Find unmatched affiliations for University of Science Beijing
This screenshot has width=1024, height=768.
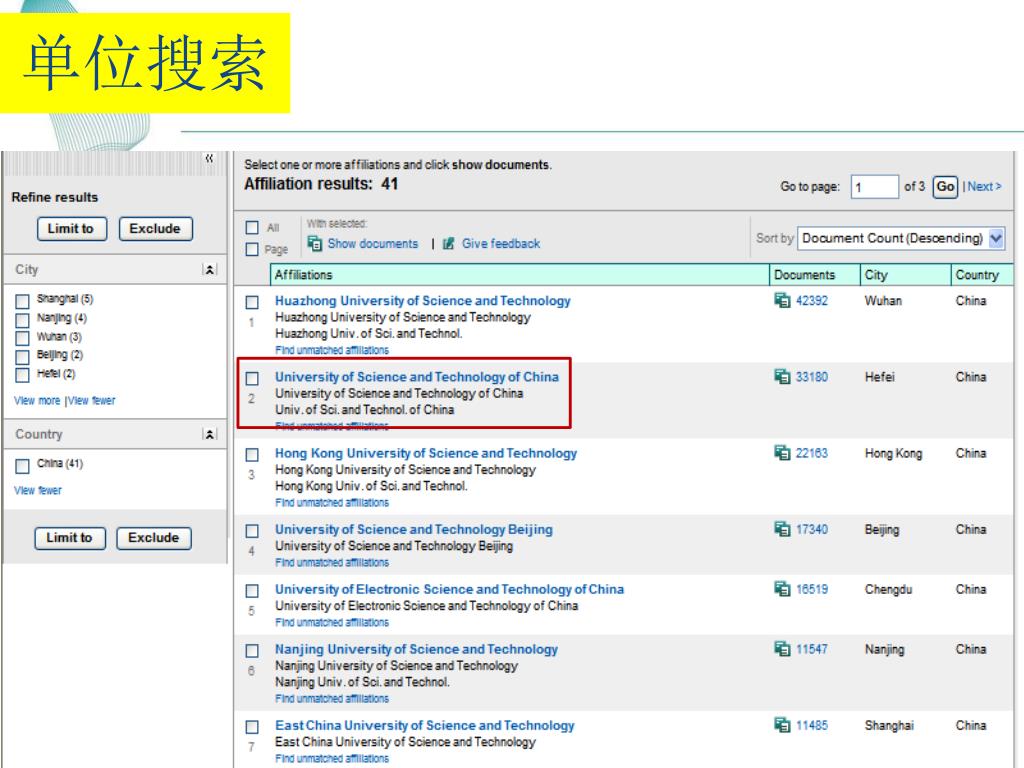click(332, 562)
